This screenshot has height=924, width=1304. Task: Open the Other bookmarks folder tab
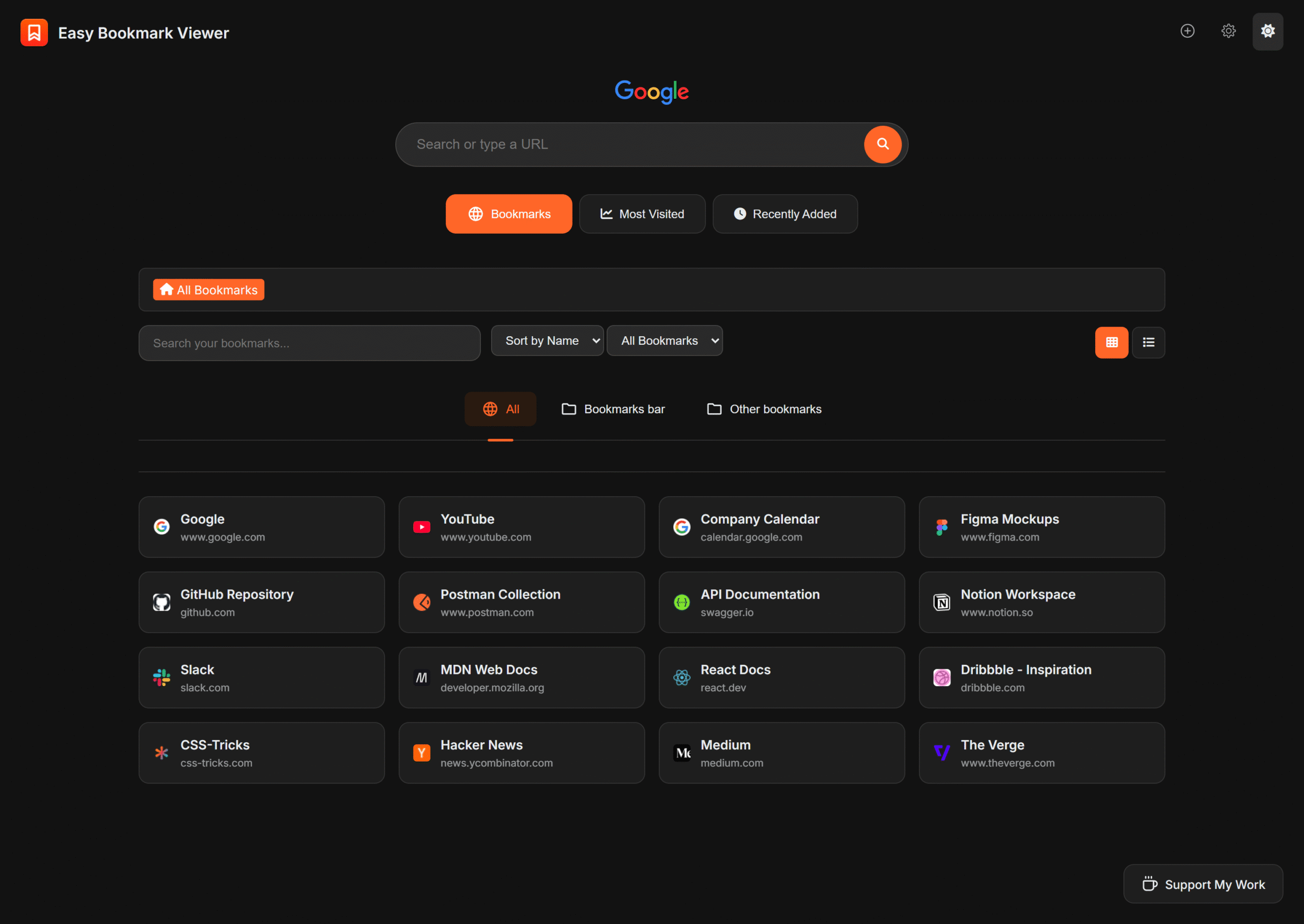coord(764,409)
